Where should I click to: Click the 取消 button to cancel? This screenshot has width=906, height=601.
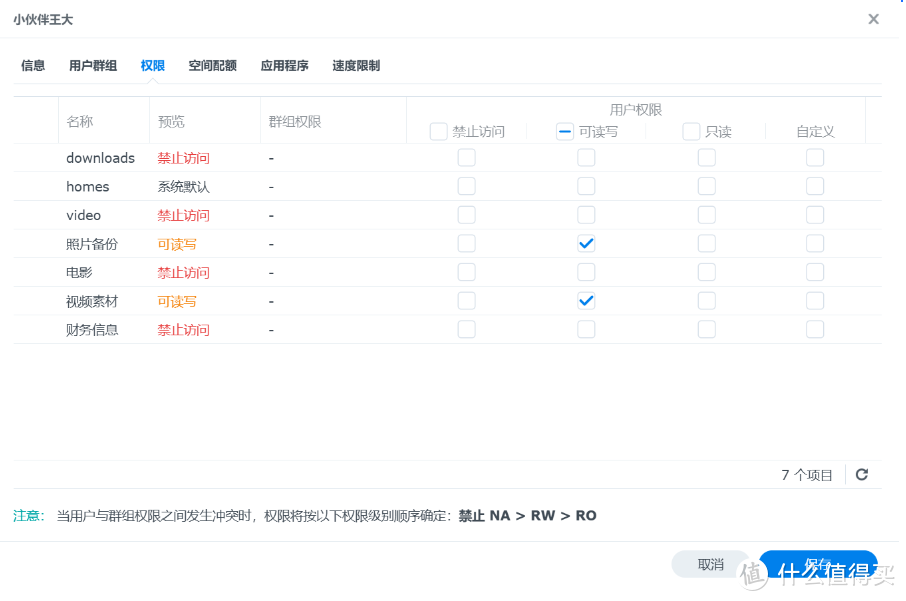click(x=711, y=564)
